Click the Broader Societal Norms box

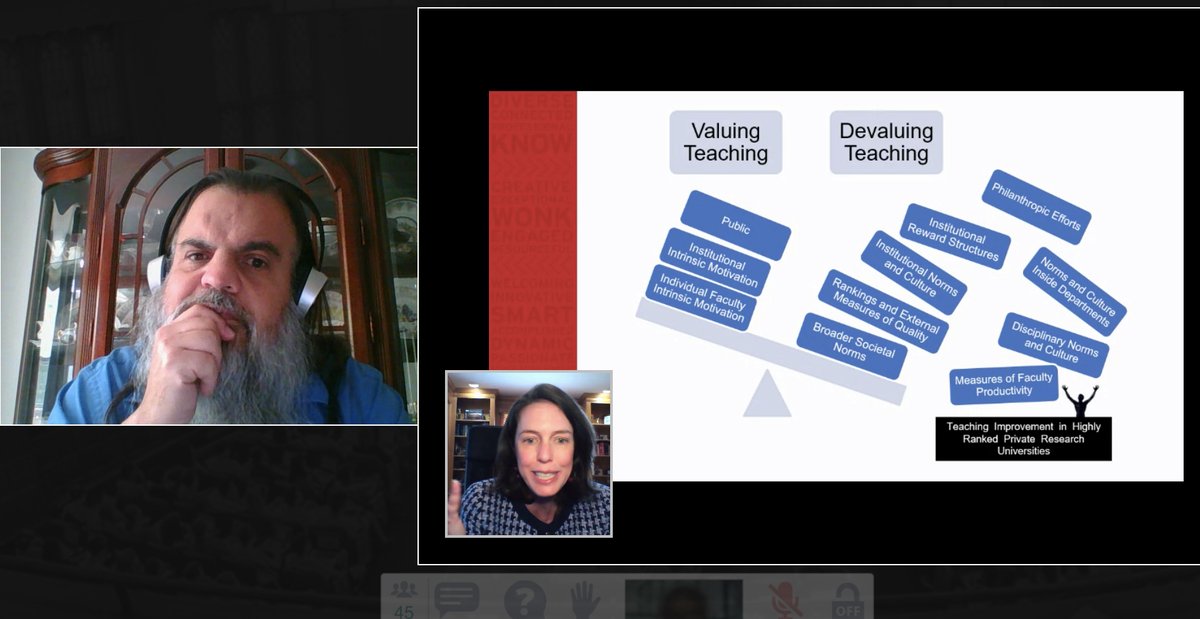click(x=852, y=346)
